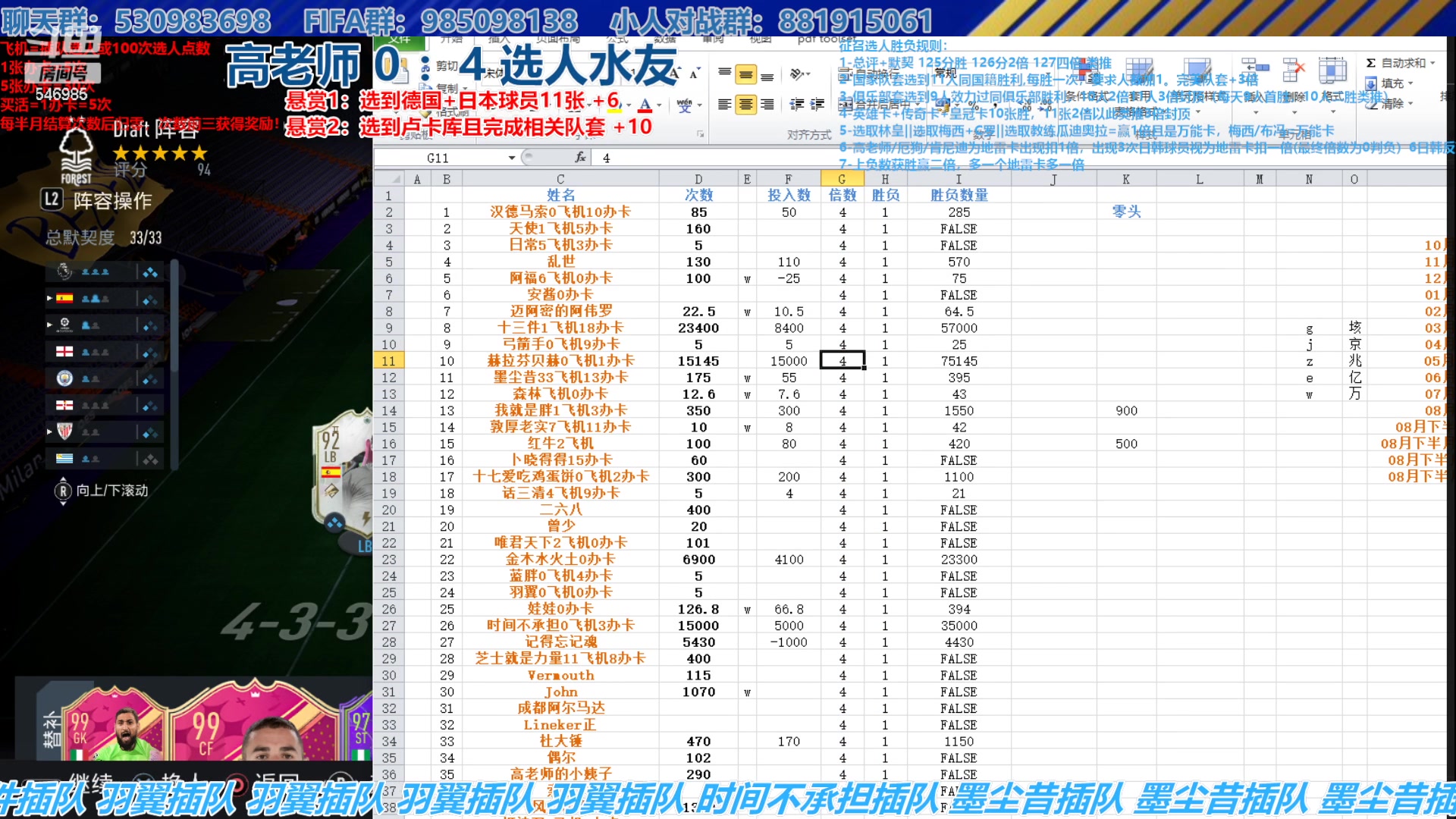
Task: Click the middle align icon in ribbon
Action: [x=746, y=74]
